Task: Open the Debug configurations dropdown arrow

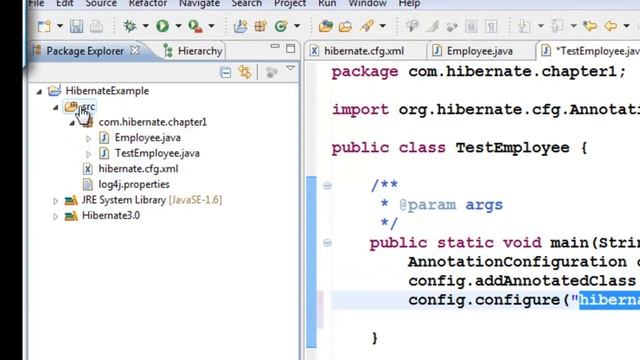Action: [x=145, y=27]
